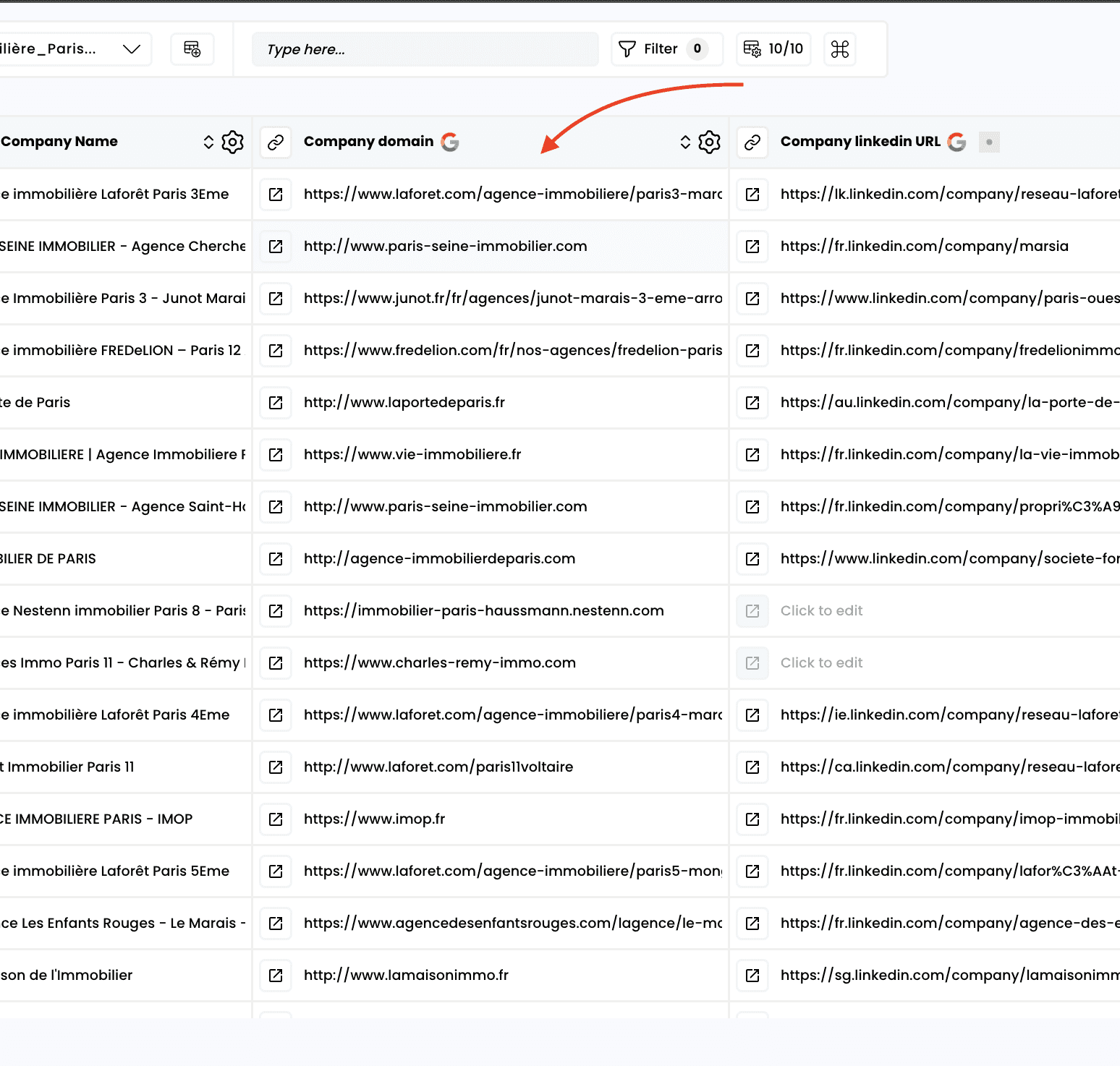
Task: Sort by Company domain column arrows
Action: pyautogui.click(x=685, y=142)
